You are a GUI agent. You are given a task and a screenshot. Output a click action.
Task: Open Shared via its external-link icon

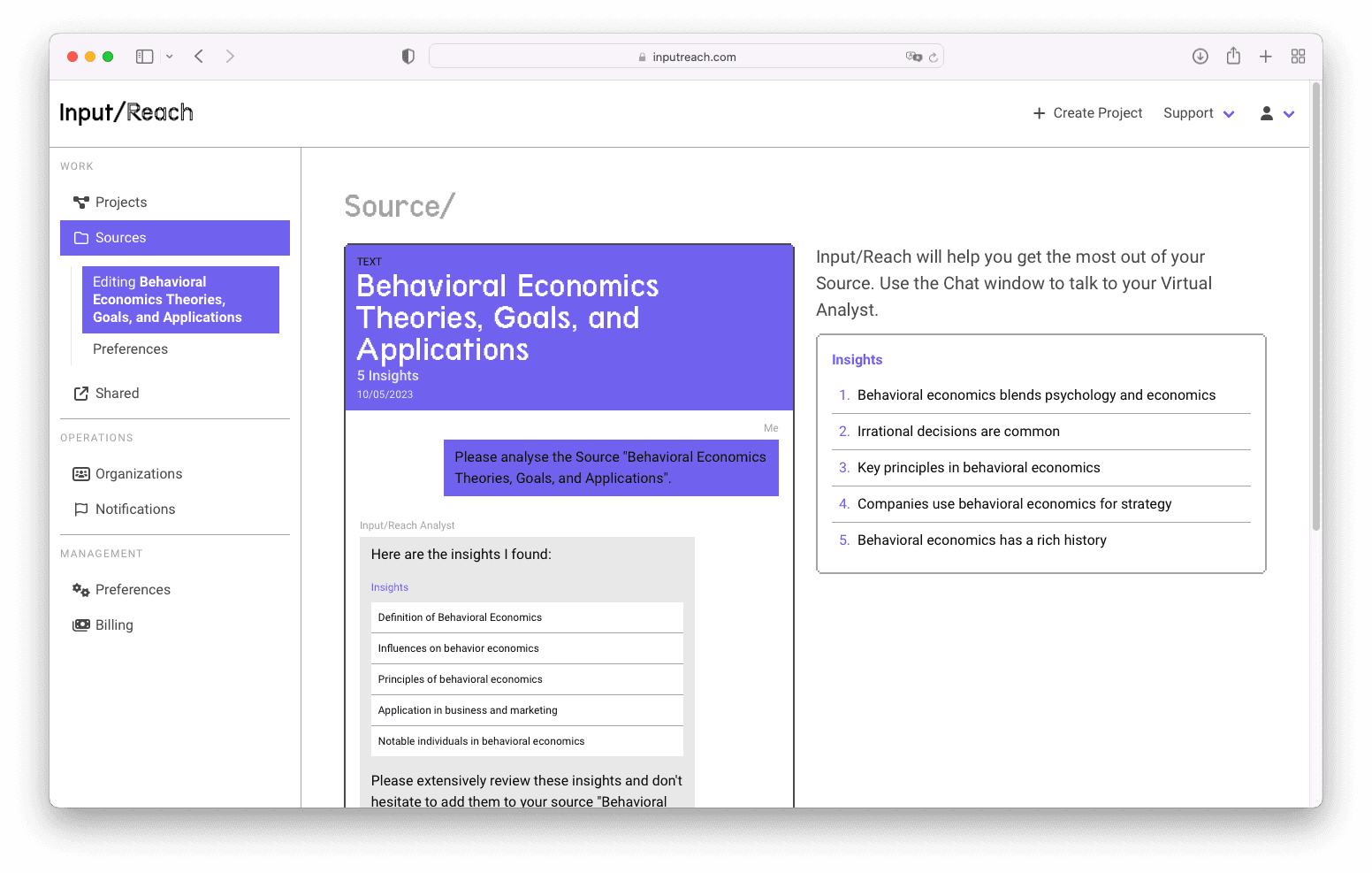tap(80, 393)
